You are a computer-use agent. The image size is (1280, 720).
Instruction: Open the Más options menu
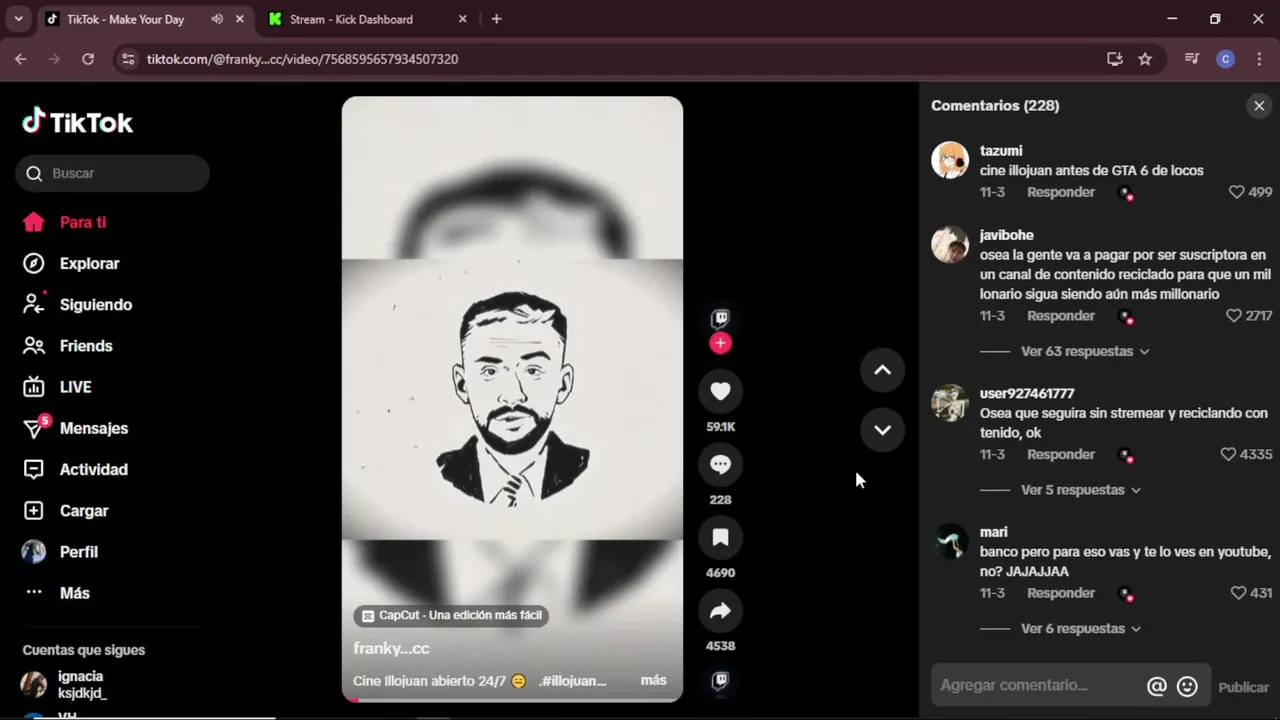pyautogui.click(x=74, y=593)
